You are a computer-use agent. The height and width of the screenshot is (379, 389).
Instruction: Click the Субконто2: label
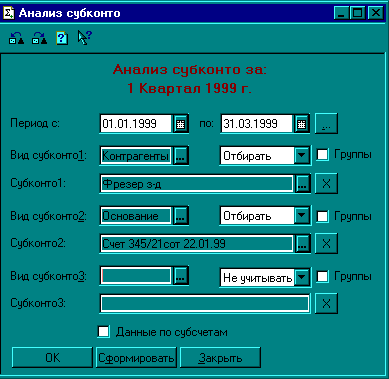tap(38, 243)
